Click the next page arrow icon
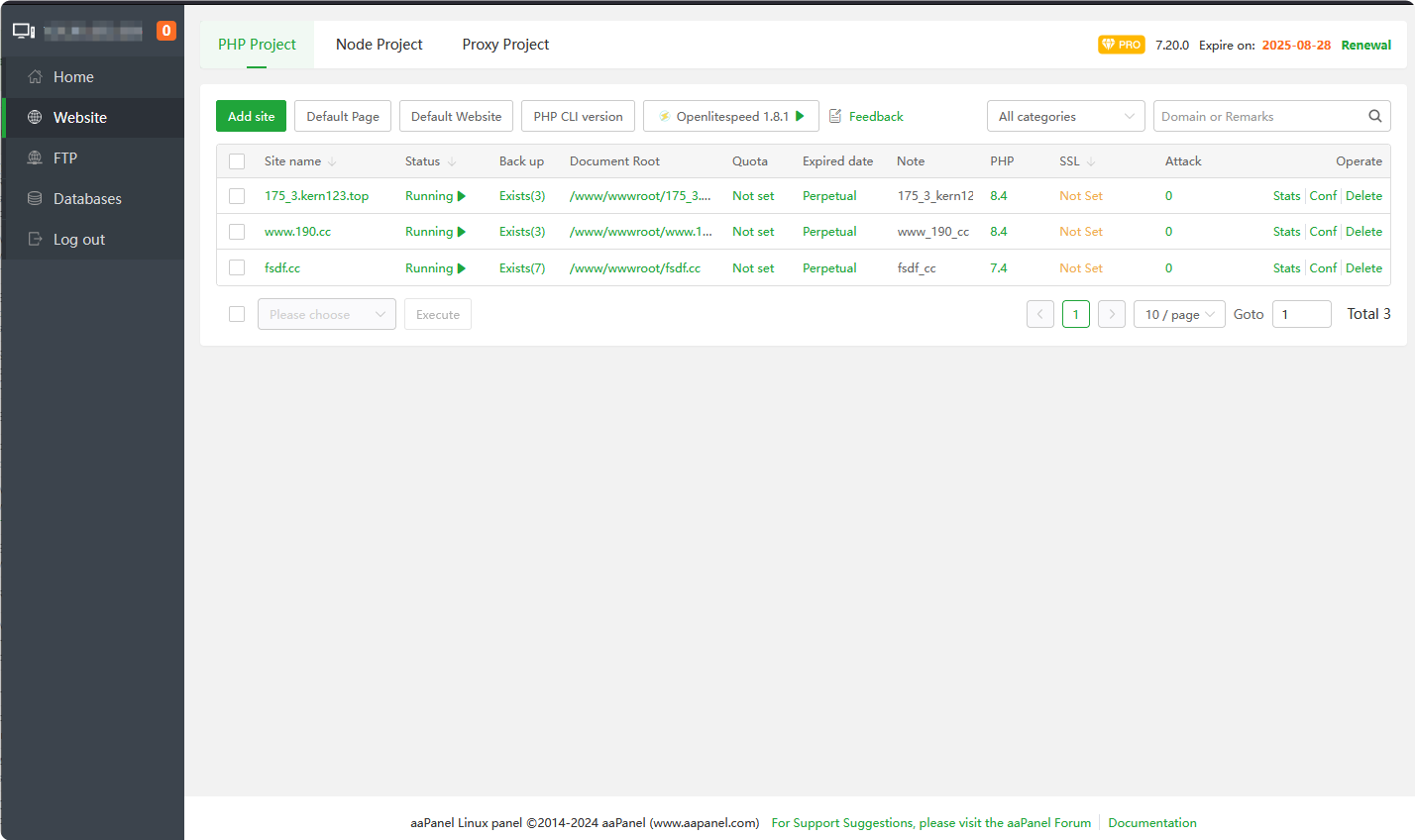Viewport: 1415px width, 840px height. click(x=1112, y=314)
